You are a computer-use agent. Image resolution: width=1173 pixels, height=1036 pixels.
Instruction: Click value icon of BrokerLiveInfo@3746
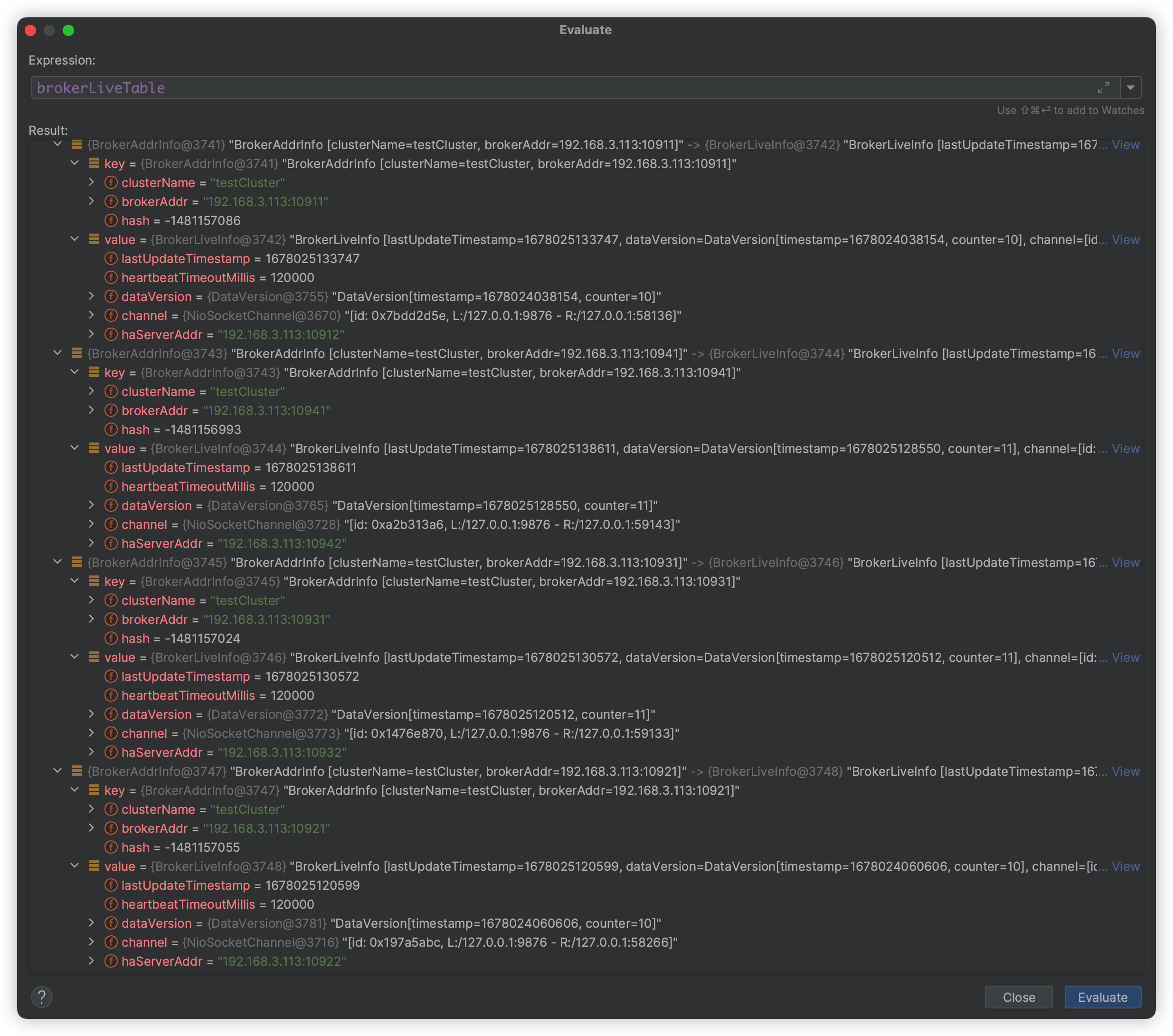click(94, 658)
